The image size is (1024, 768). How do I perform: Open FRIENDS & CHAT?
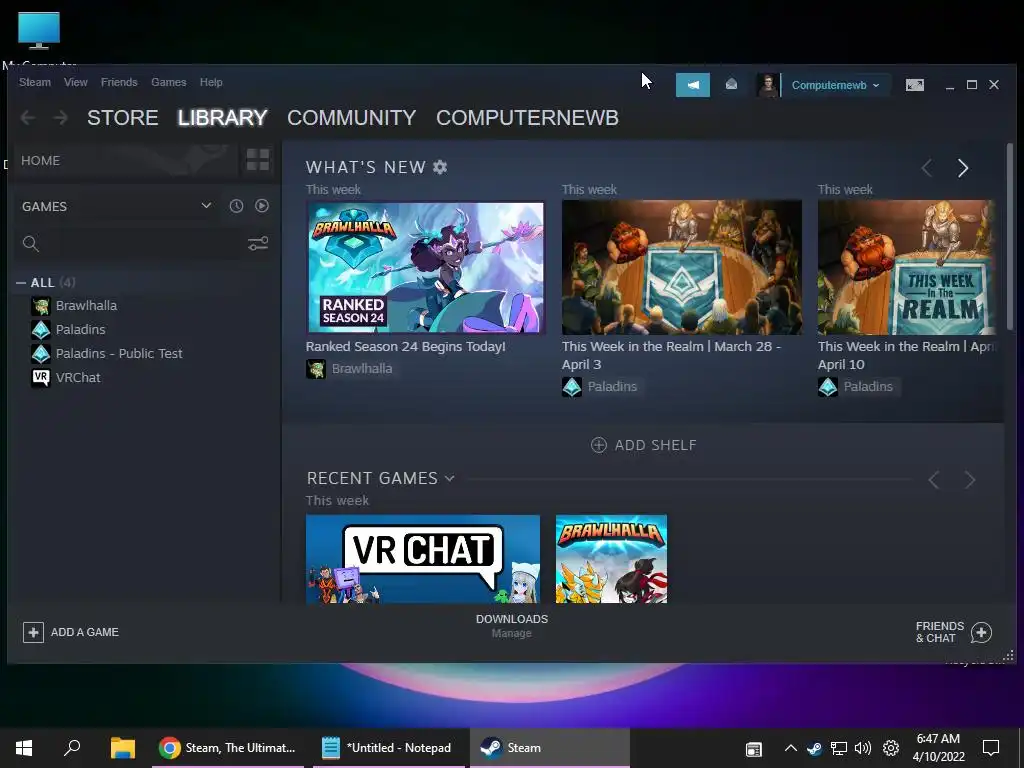click(x=953, y=632)
